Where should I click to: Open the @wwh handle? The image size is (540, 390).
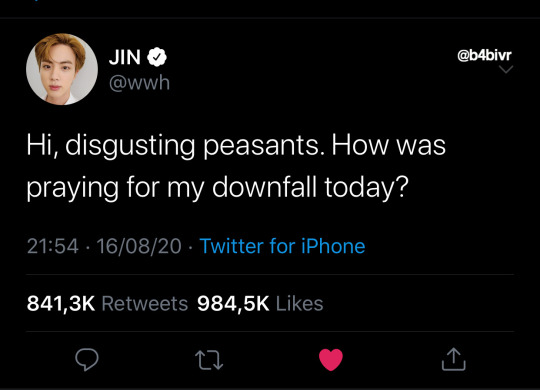coord(139,83)
